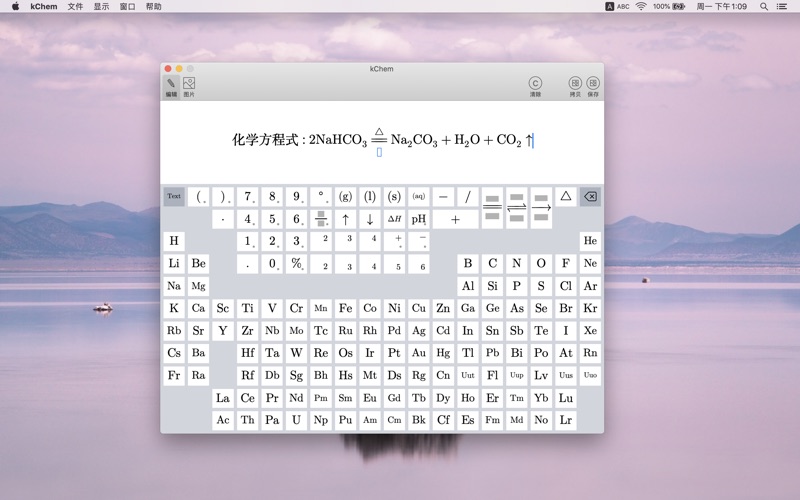Screen dimensions: 800x500
Task: Open the 显示 menu
Action: point(101,7)
